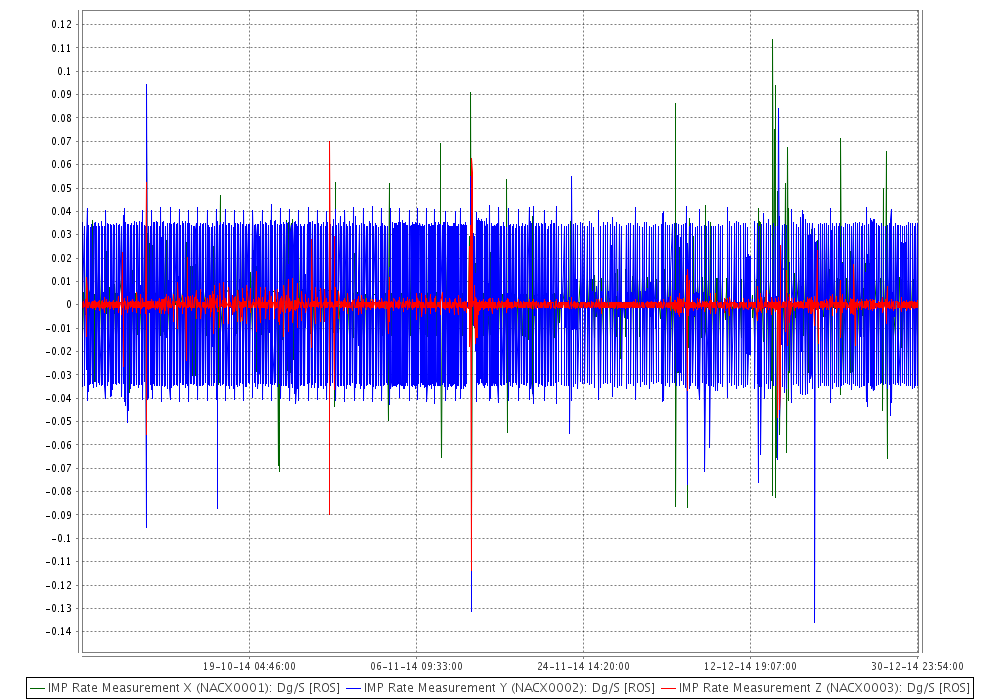
Task: Click the 24-11-14 14:20:00 time label
Action: coord(583,666)
